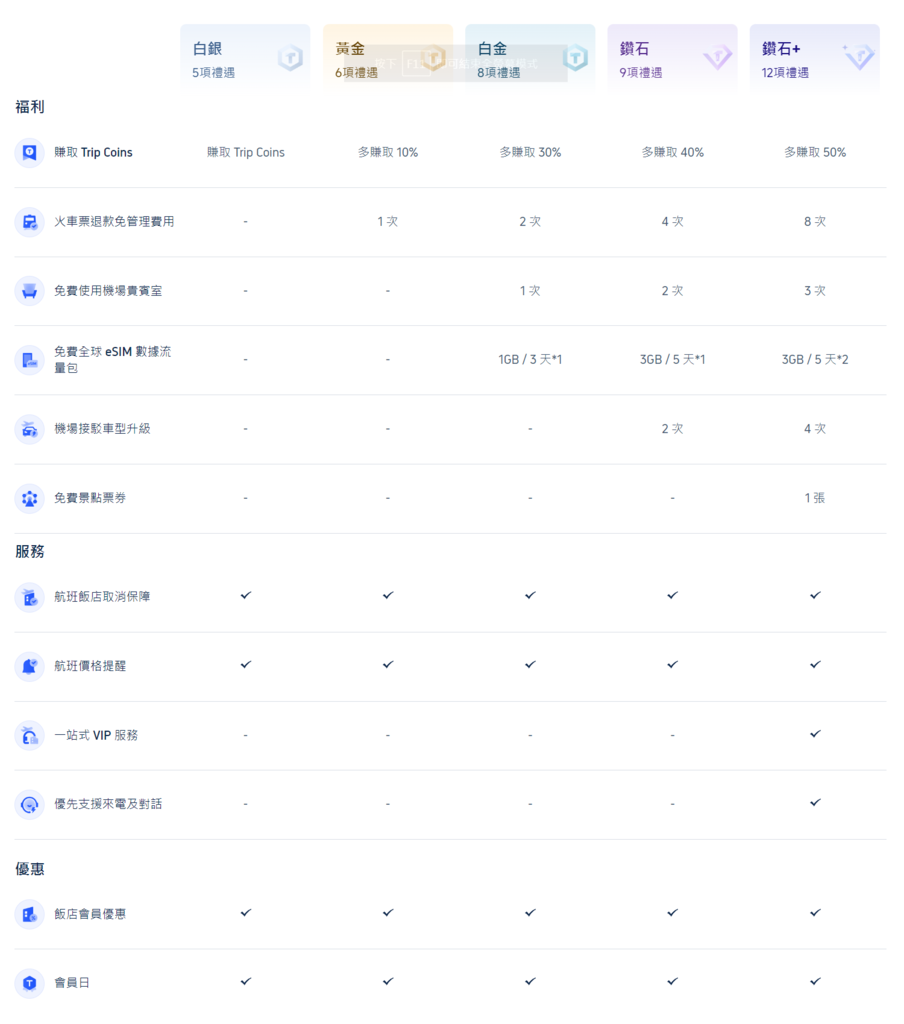The image size is (904, 1024).
Task: Click the 免費使用機場貴賓室 lounge icon
Action: [x=30, y=291]
